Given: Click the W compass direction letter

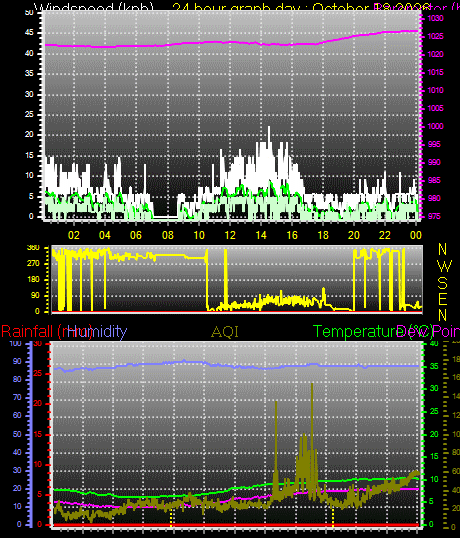Looking at the screenshot, I should point(444,266).
